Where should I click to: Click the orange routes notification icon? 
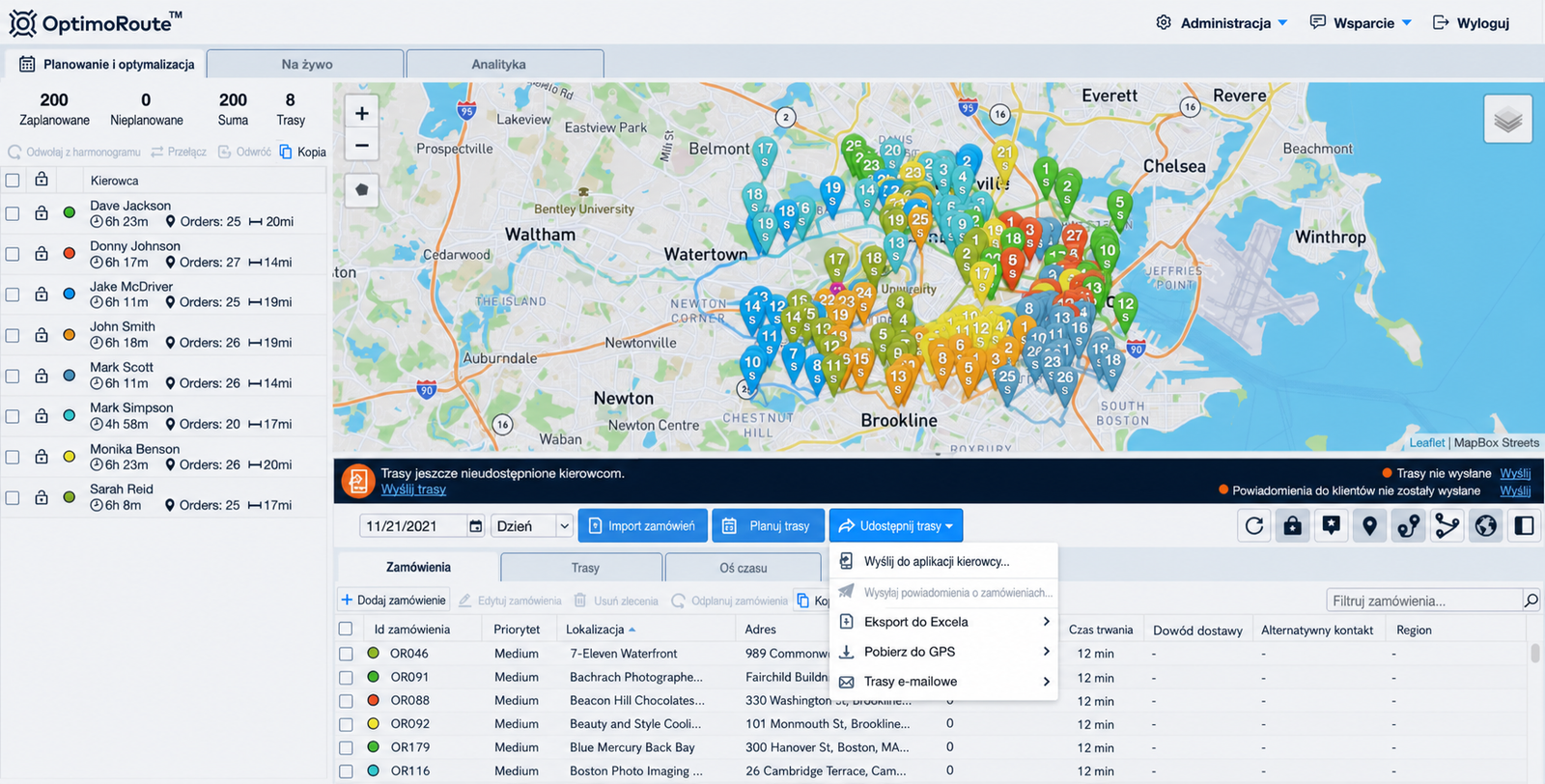358,481
